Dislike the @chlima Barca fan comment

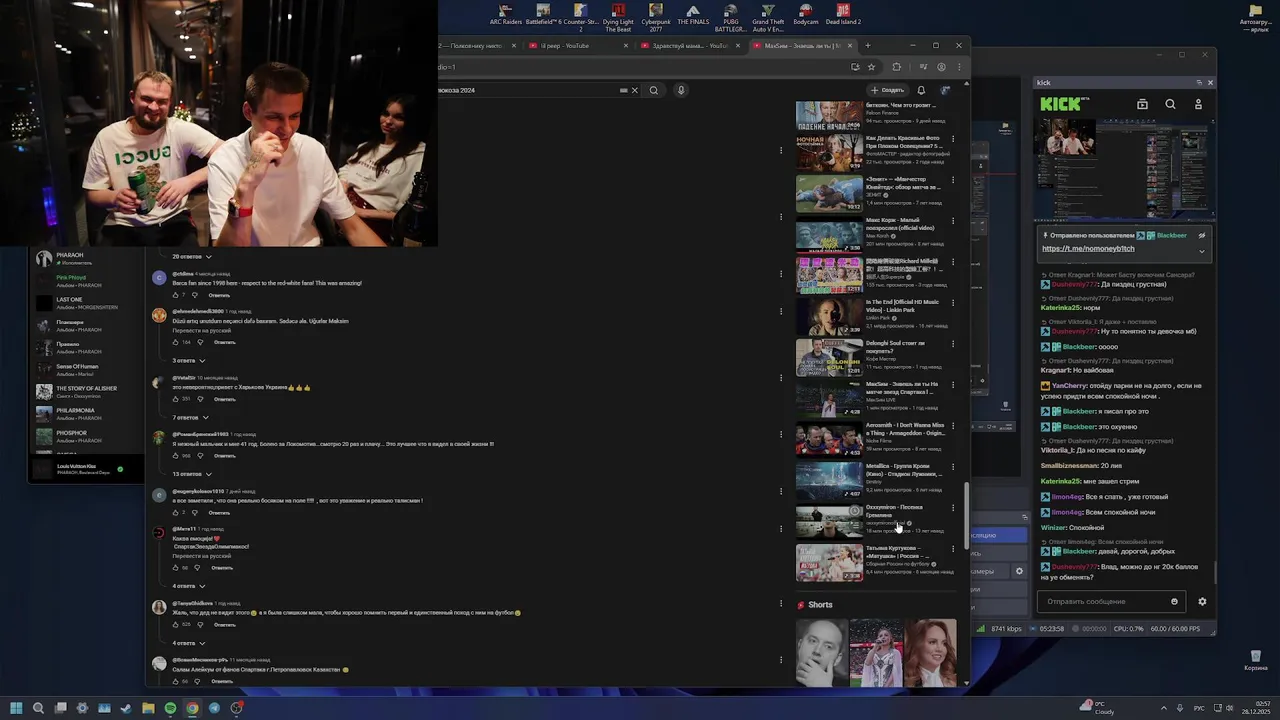pyautogui.click(x=194, y=295)
